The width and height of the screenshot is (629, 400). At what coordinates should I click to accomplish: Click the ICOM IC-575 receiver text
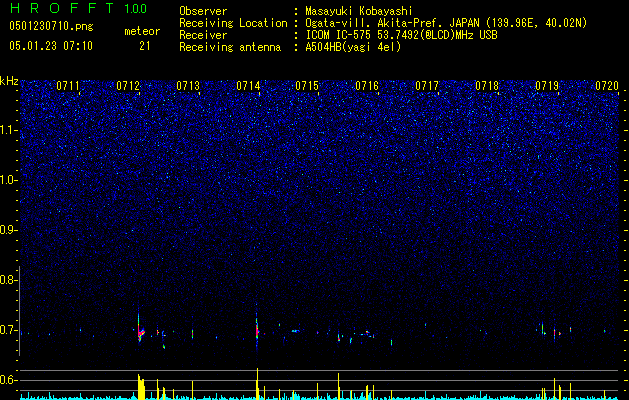point(401,35)
